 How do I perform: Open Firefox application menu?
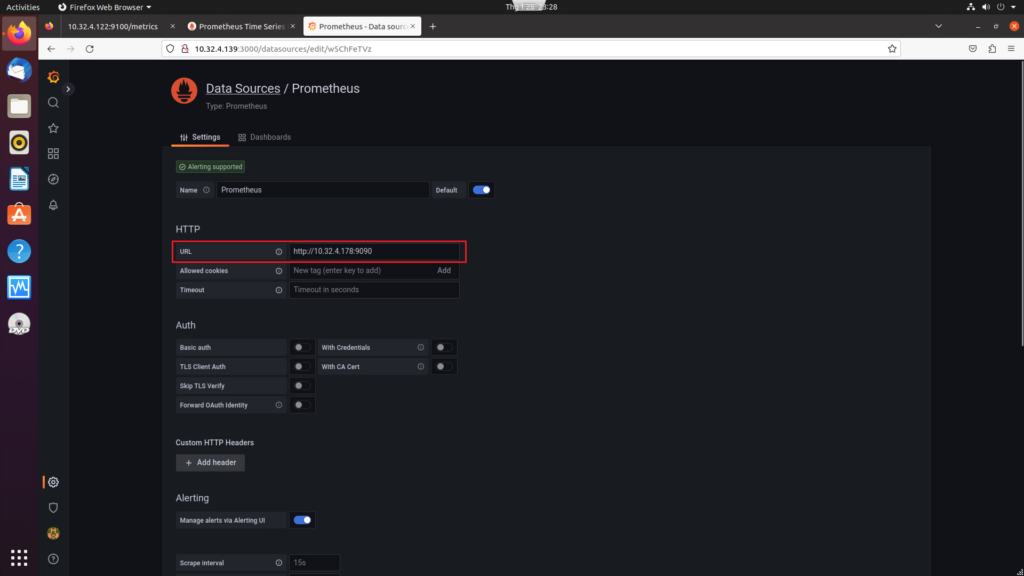click(x=1011, y=49)
